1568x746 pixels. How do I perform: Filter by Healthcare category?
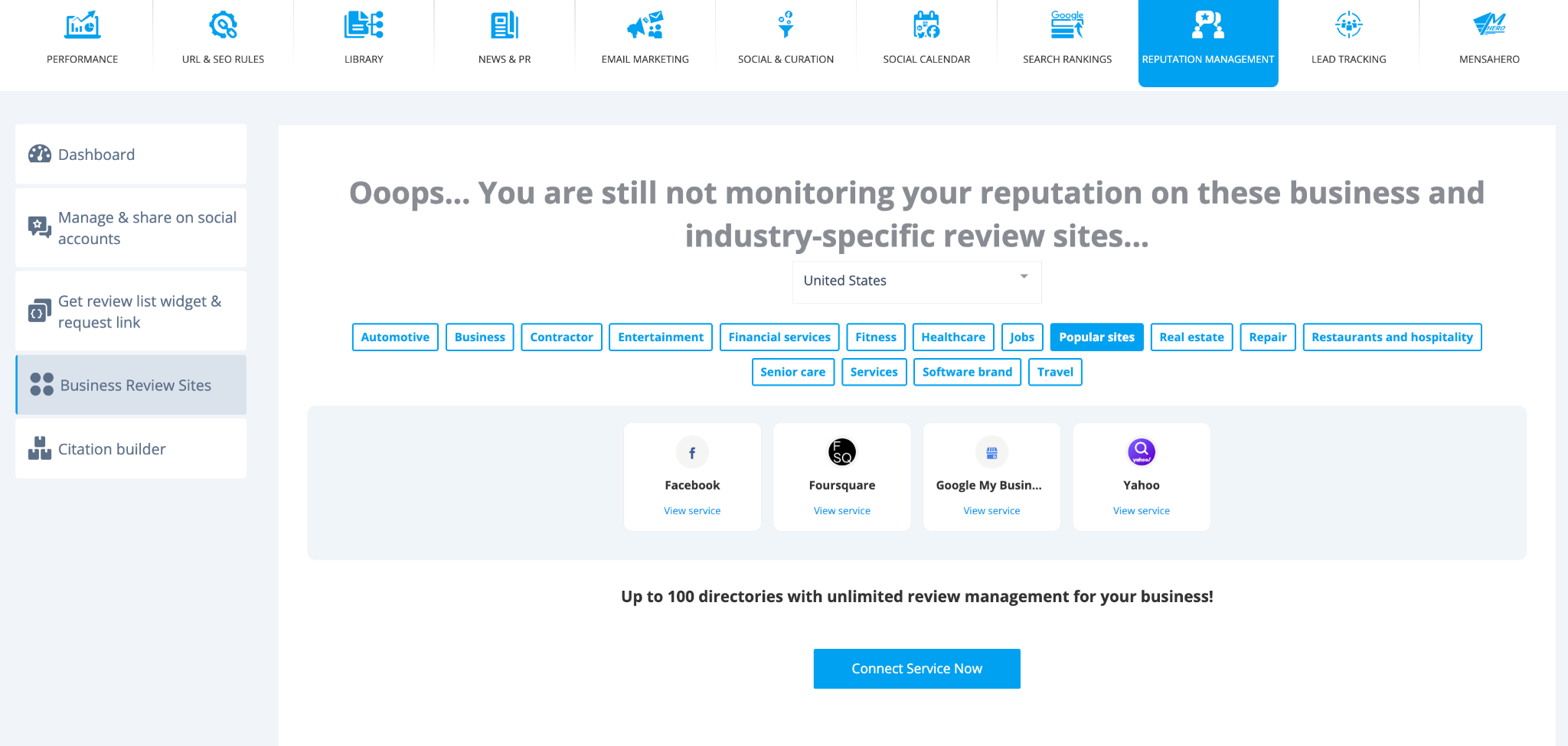coord(953,337)
